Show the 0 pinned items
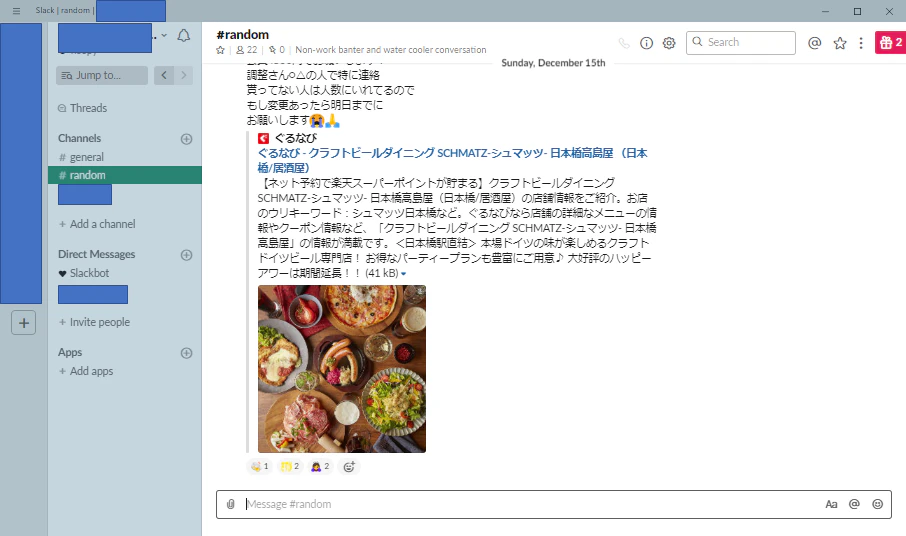Image resolution: width=906 pixels, height=536 pixels. pos(277,50)
